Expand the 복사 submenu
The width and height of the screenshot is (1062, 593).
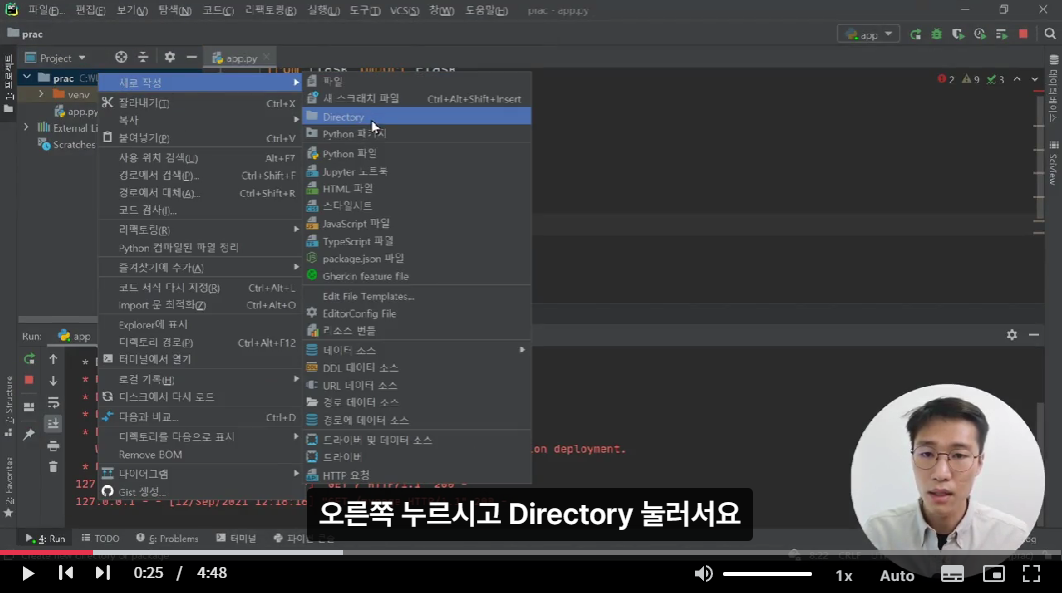200,120
